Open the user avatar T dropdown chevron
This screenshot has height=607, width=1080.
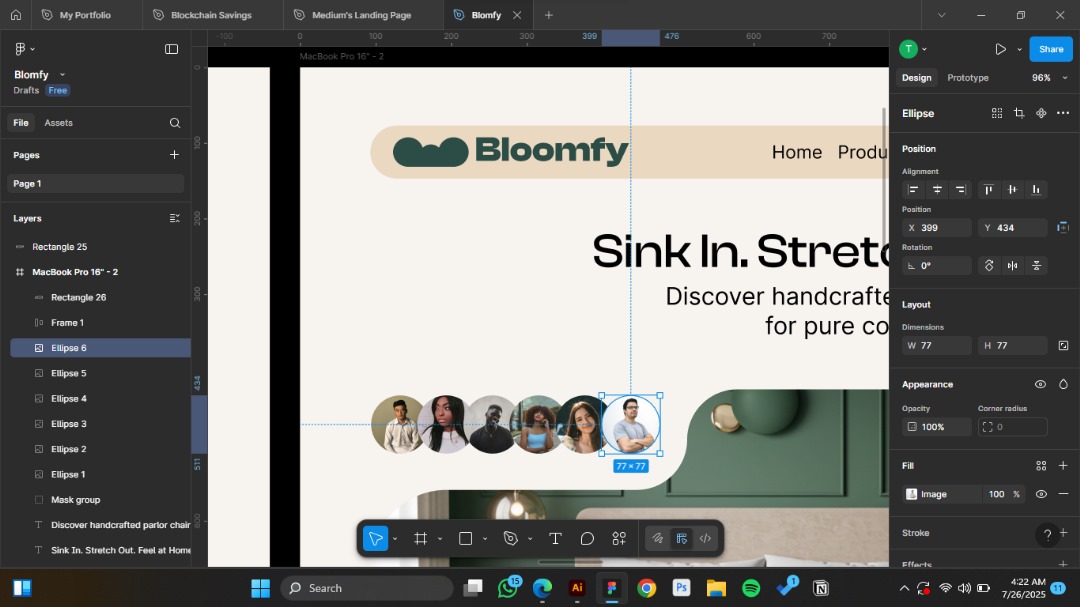924,50
